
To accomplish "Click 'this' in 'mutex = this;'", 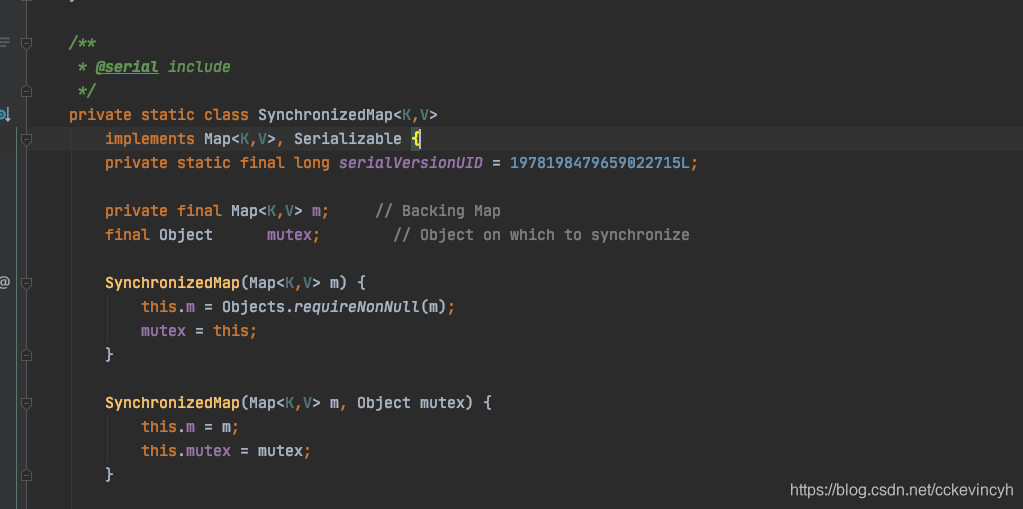I will click(231, 331).
